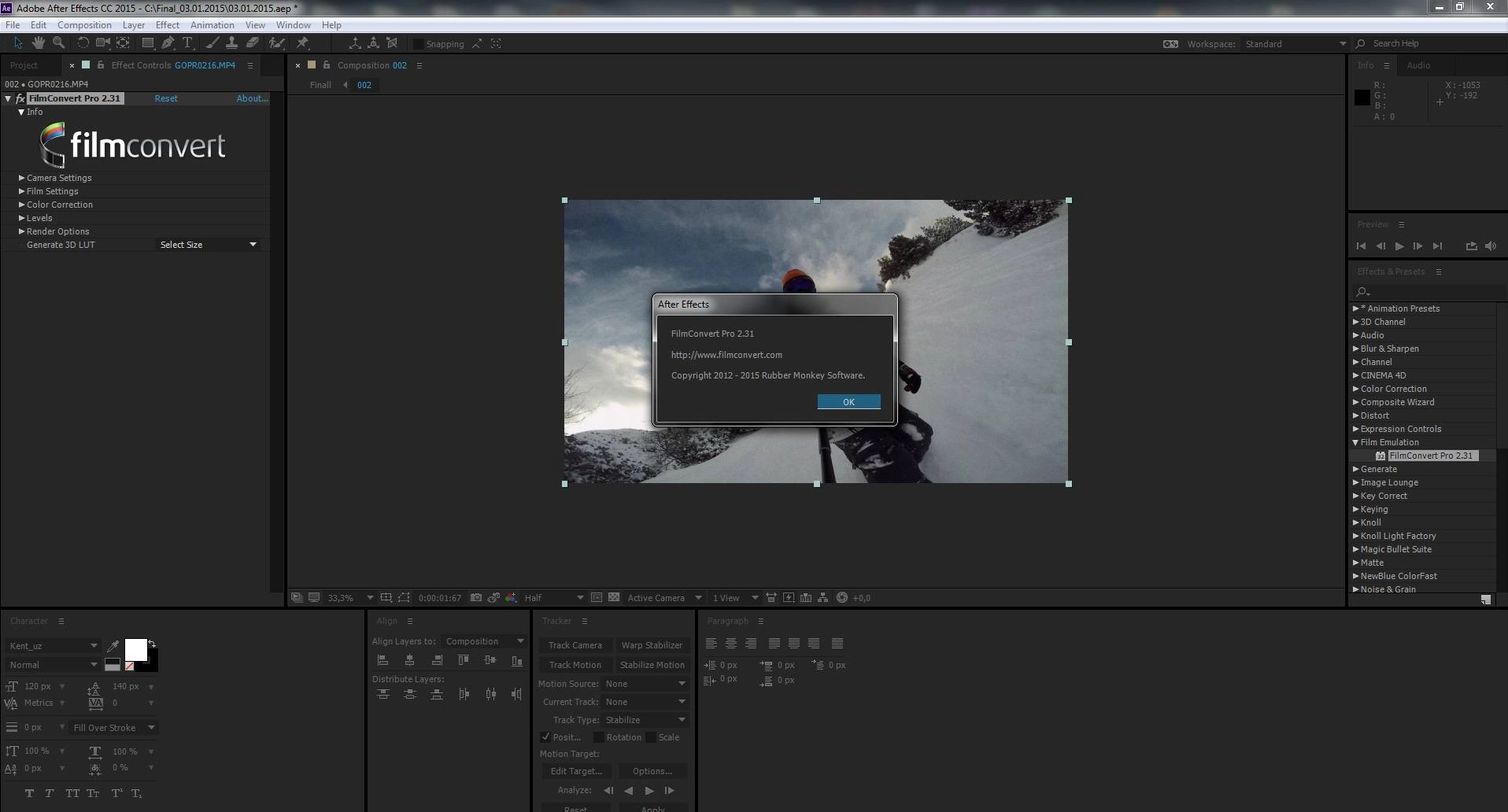
Task: Select the Eraser tool
Action: coord(252,43)
